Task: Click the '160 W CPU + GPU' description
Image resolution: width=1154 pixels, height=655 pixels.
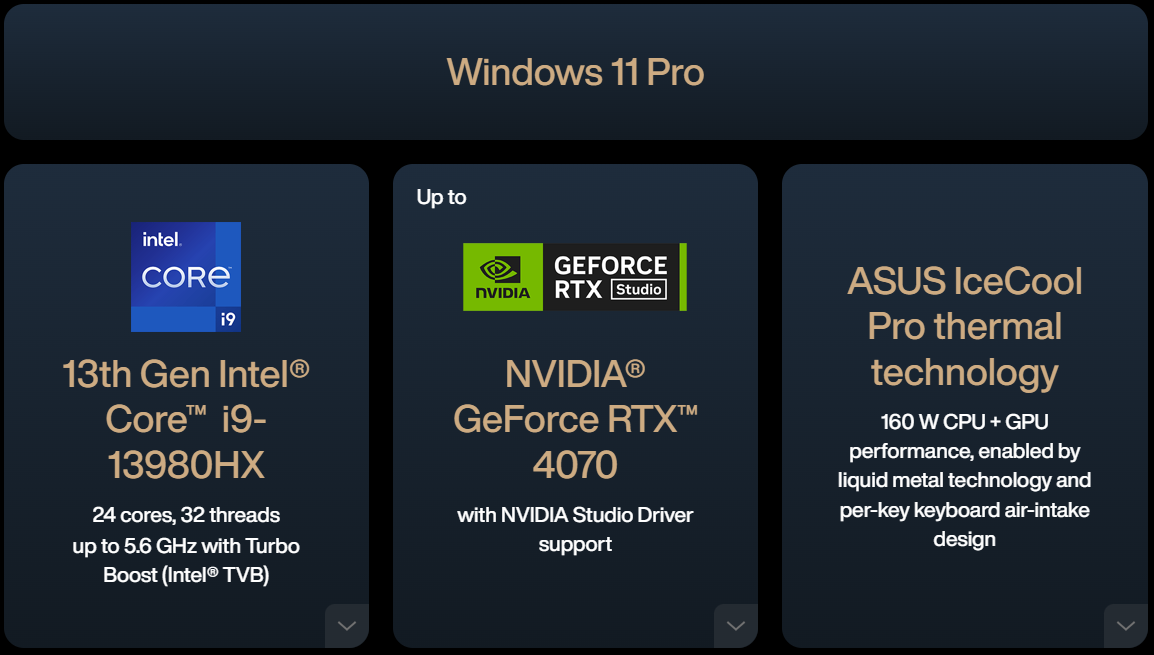Action: (x=964, y=422)
